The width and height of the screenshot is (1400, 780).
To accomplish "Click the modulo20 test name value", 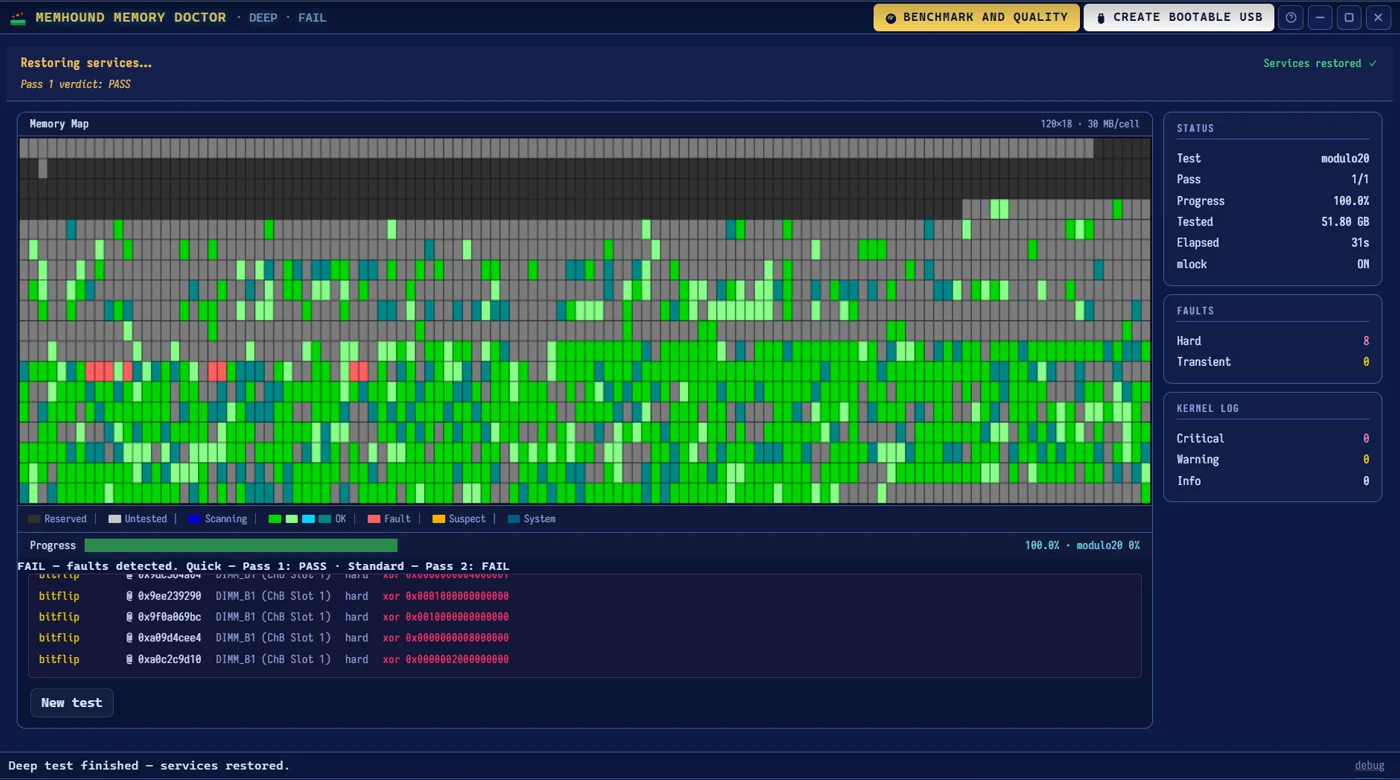I will (x=1345, y=159).
